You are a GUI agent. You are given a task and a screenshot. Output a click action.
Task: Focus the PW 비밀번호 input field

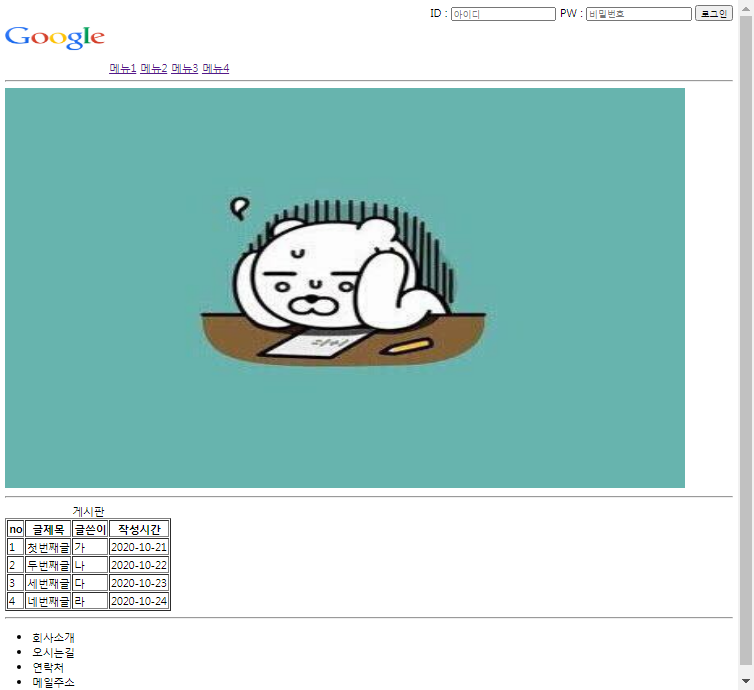(639, 14)
